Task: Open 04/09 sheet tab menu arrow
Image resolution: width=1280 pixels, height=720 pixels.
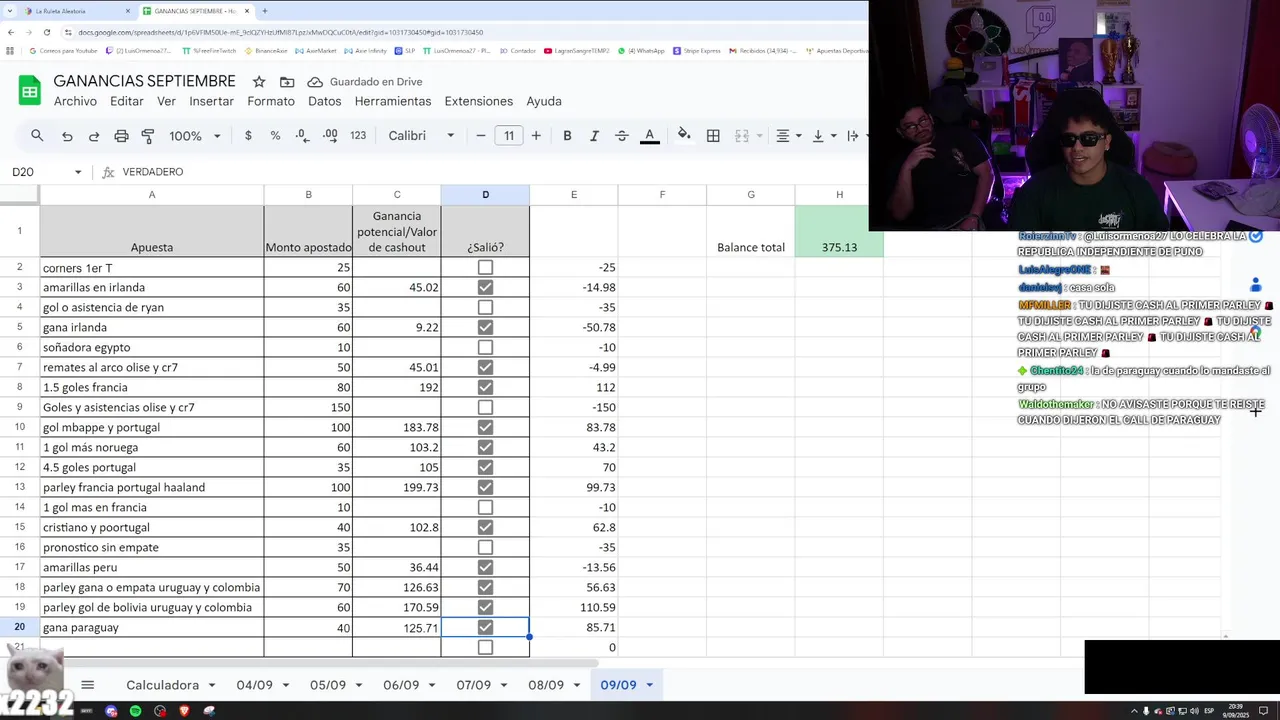Action: [x=286, y=685]
